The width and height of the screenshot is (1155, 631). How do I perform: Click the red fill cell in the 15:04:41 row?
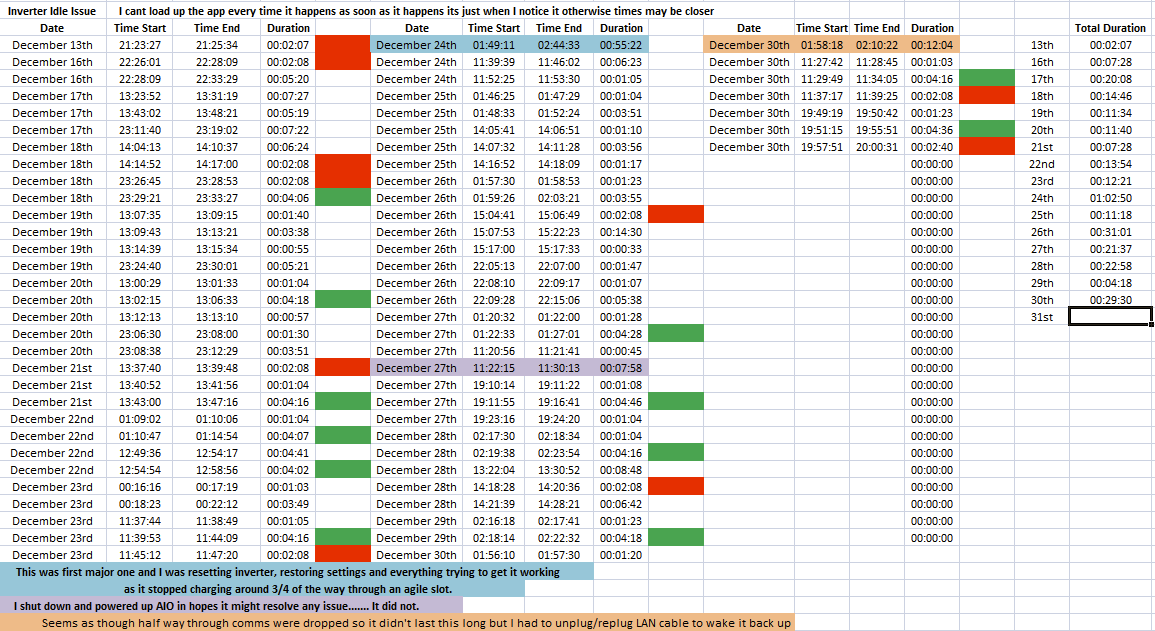click(675, 215)
